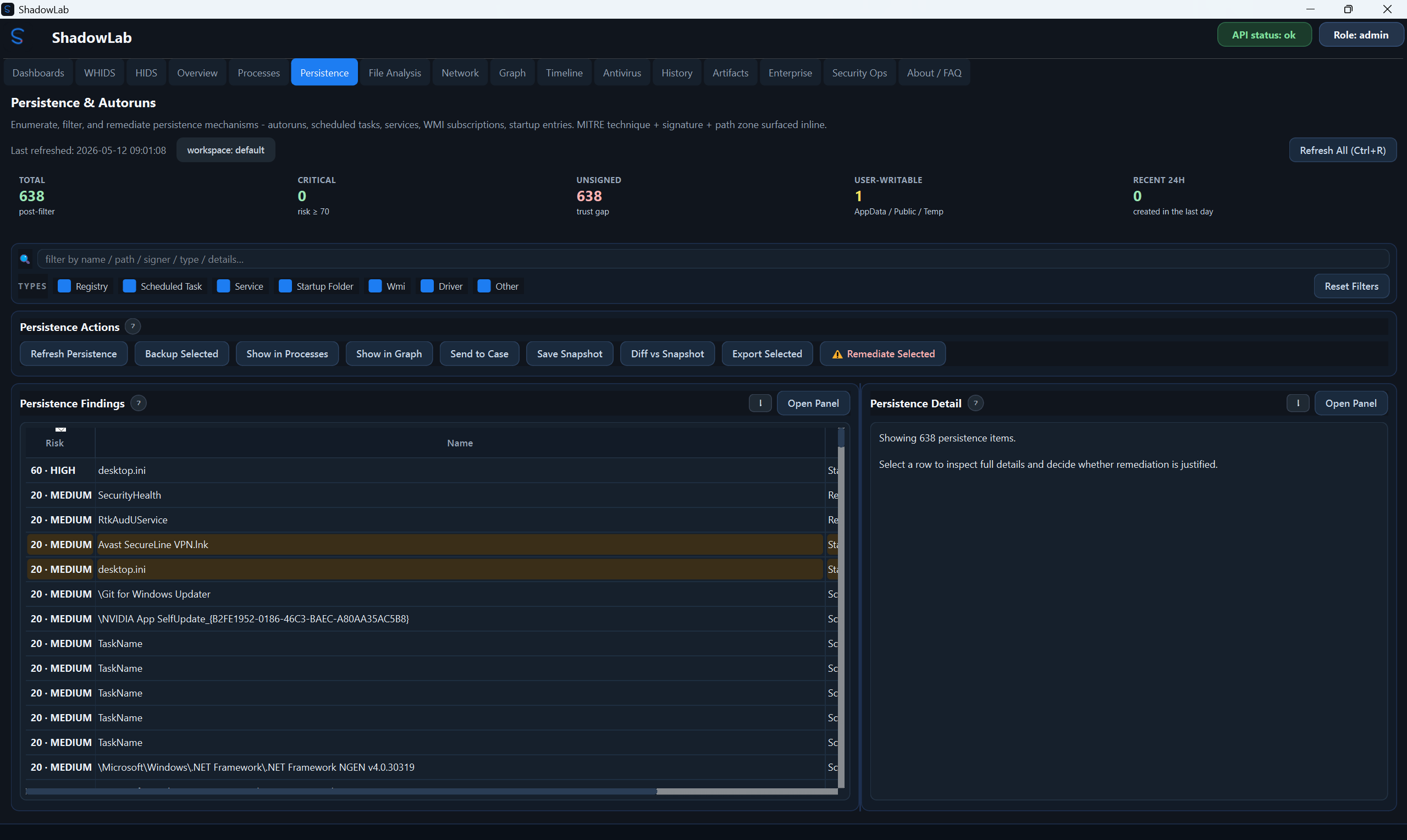Select the NVIDIA App SelfUpdate row

(x=431, y=618)
